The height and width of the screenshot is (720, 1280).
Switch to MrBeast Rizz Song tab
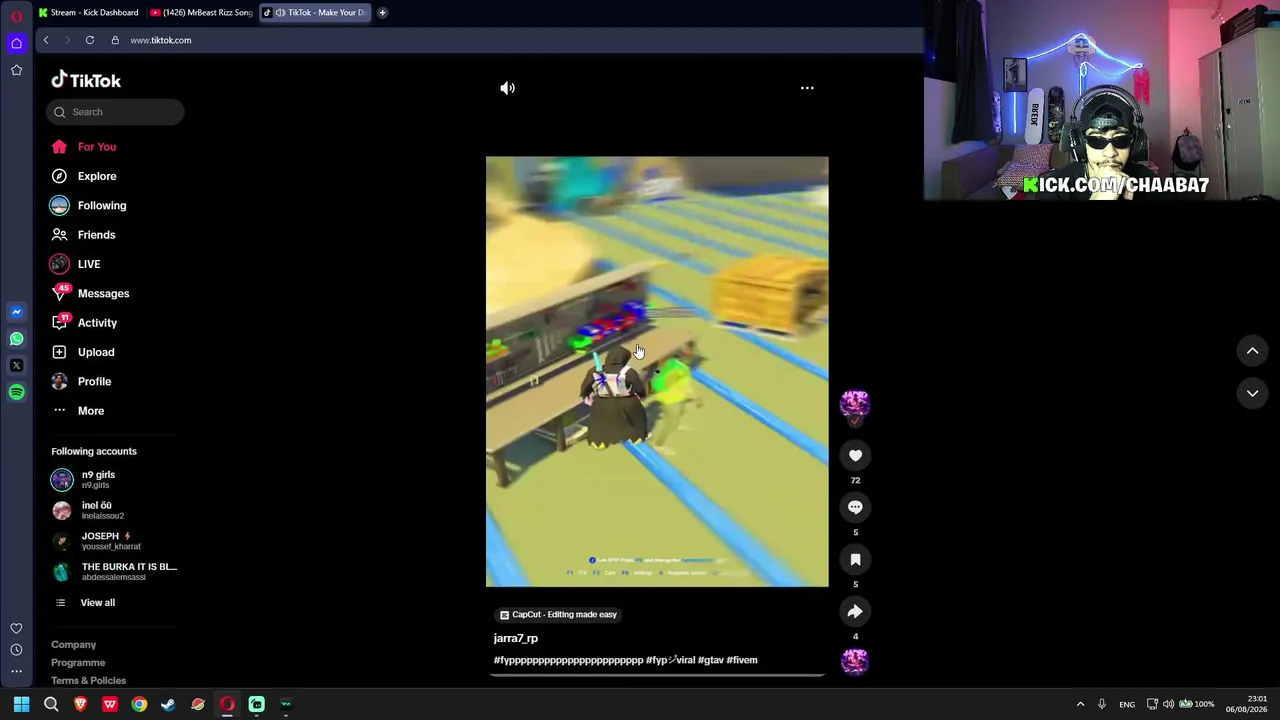pos(201,12)
